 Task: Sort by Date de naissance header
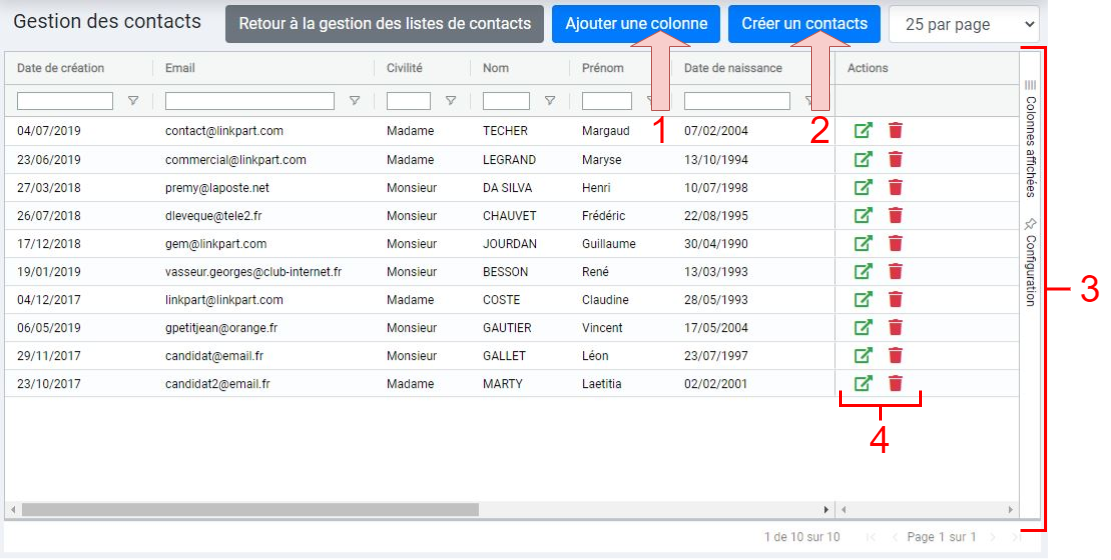coord(733,68)
